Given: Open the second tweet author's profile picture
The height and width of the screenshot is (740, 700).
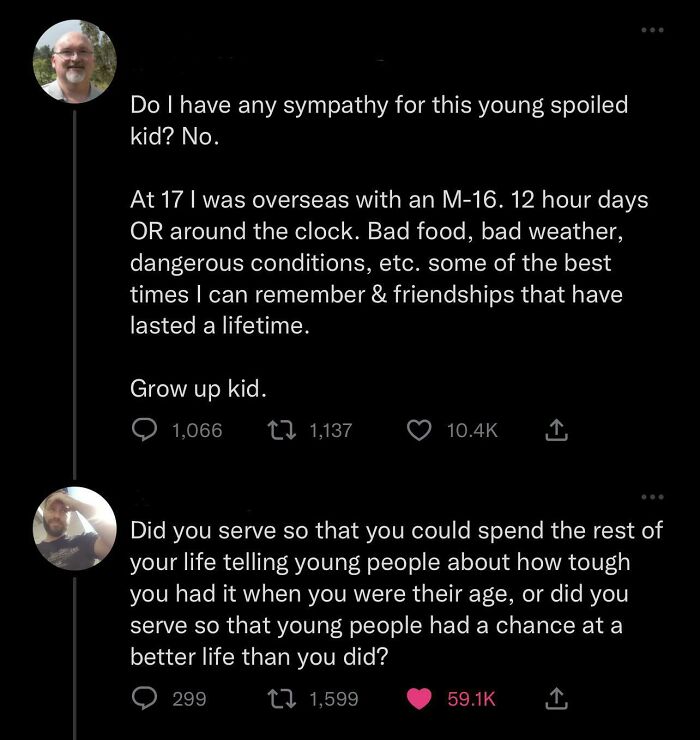Looking at the screenshot, I should tap(76, 528).
